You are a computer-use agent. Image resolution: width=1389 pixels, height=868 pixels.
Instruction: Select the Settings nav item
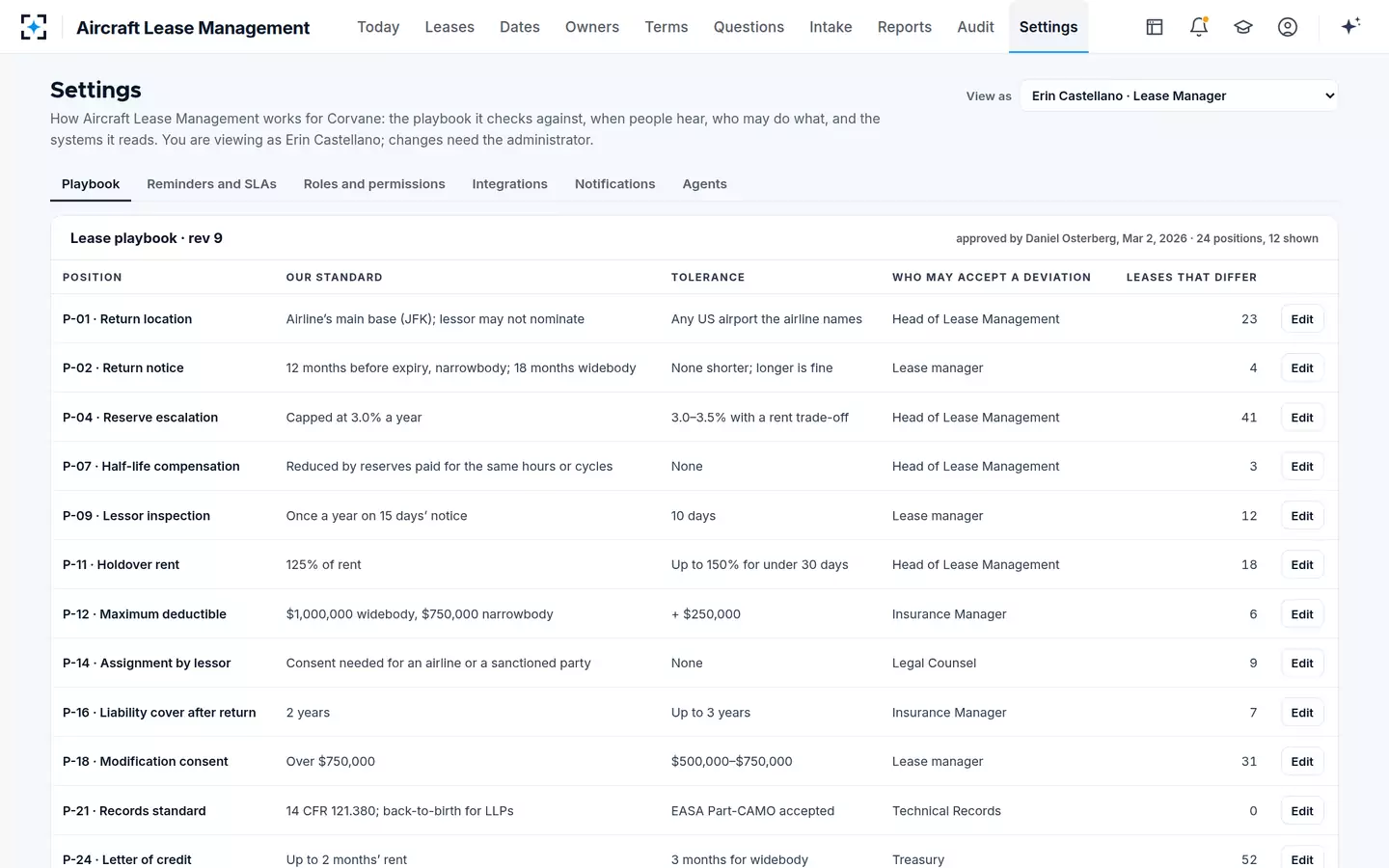click(1049, 27)
